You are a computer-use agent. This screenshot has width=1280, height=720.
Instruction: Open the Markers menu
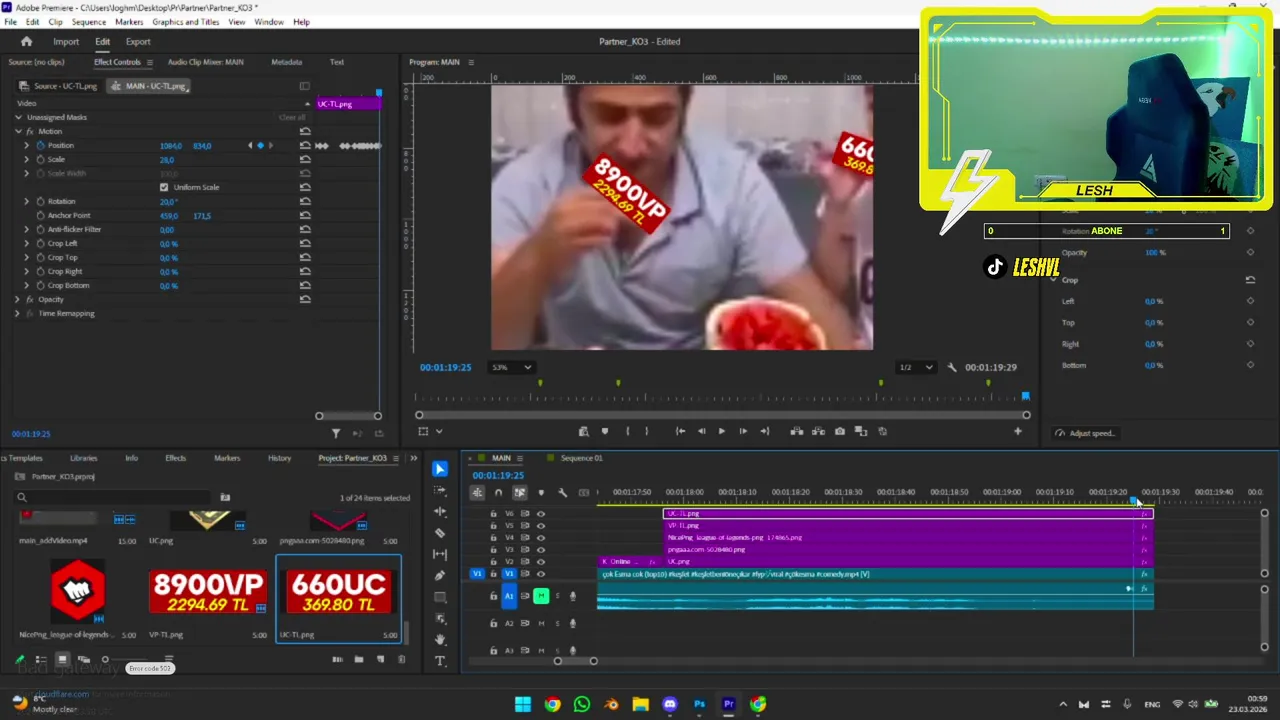129,21
